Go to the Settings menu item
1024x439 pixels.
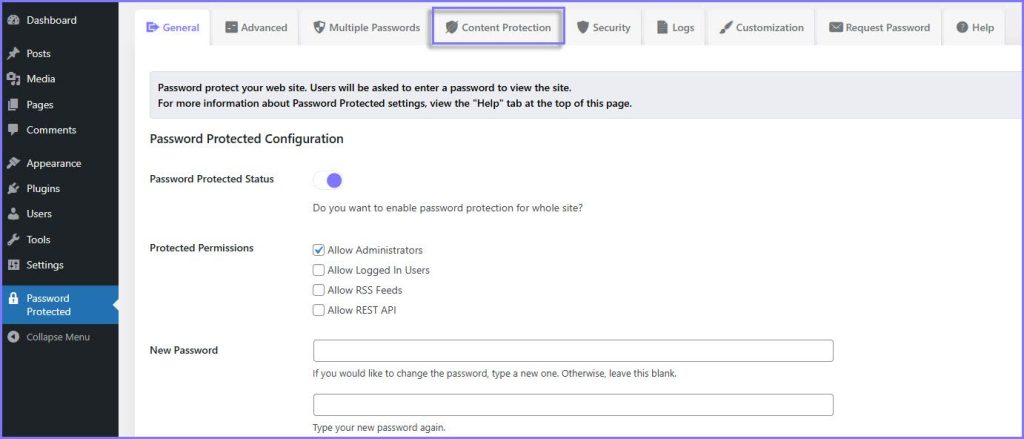45,265
